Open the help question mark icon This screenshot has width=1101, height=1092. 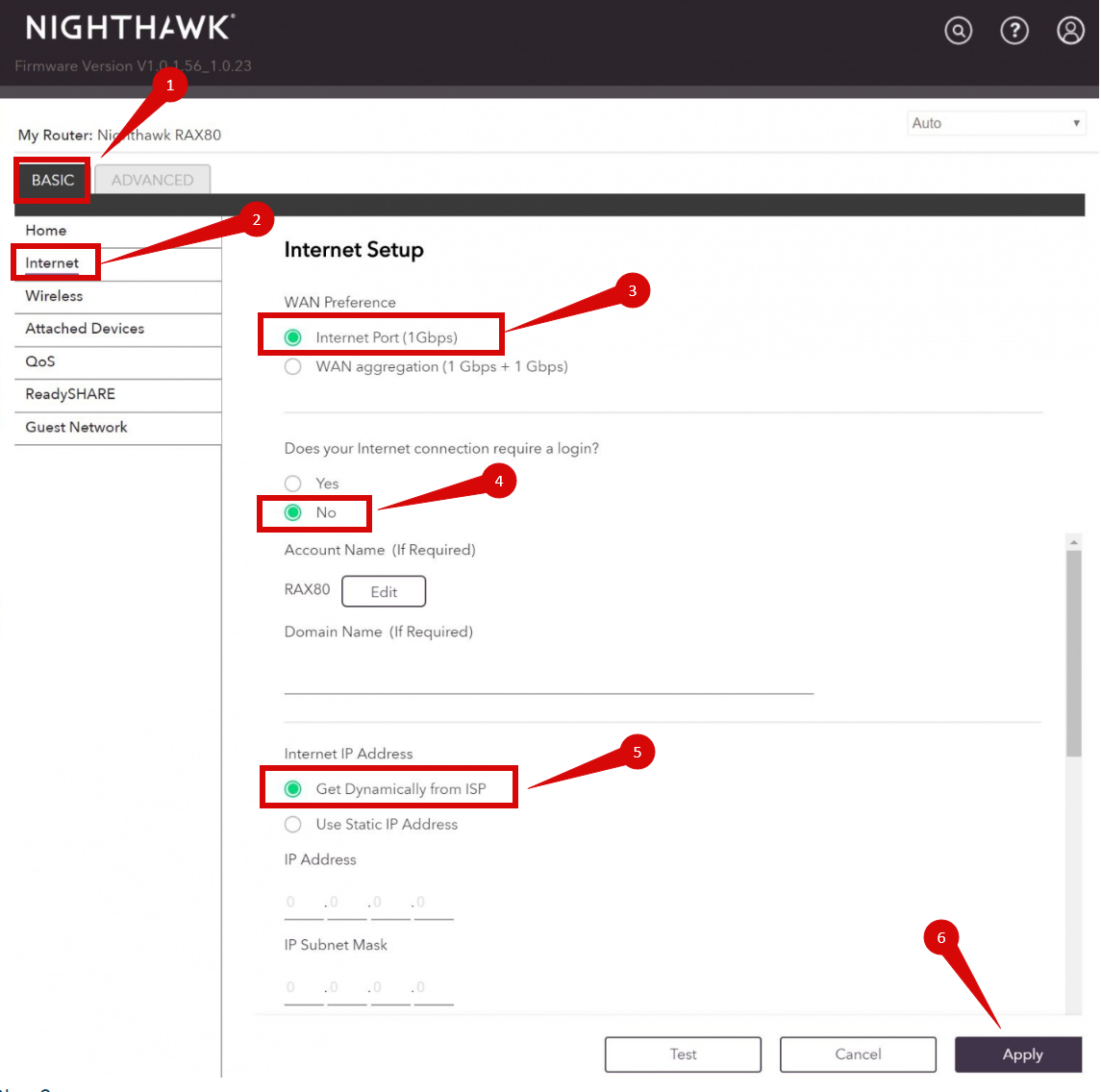[1013, 30]
